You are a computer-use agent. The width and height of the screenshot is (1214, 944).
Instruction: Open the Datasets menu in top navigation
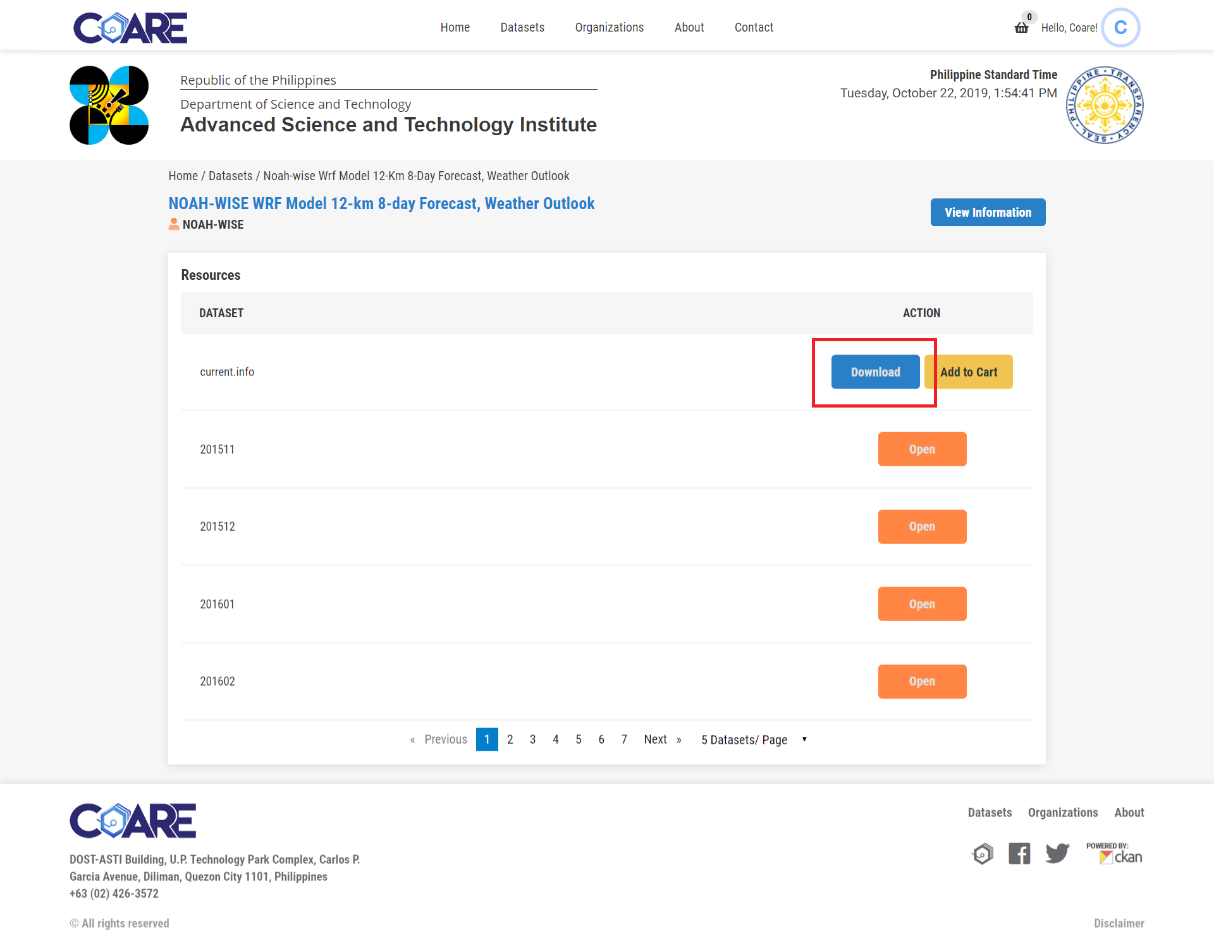[x=522, y=27]
